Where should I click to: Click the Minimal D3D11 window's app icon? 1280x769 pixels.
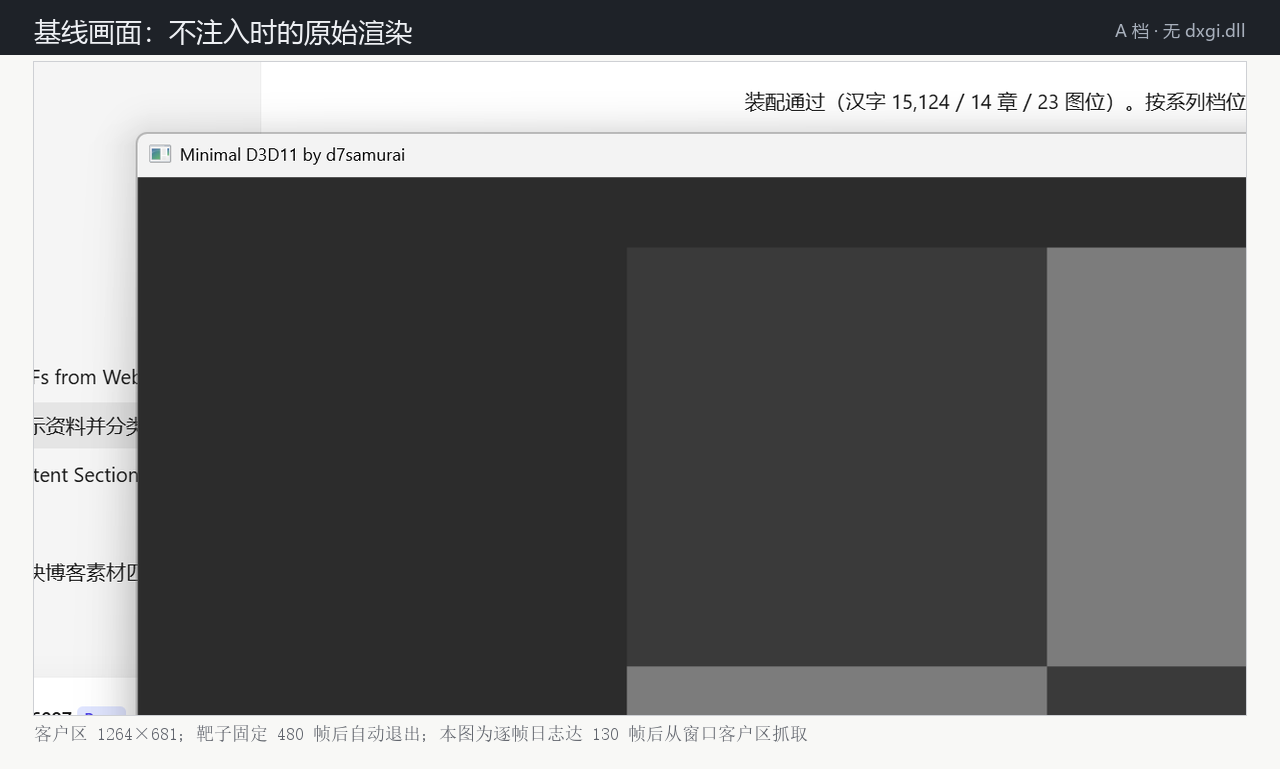(160, 154)
